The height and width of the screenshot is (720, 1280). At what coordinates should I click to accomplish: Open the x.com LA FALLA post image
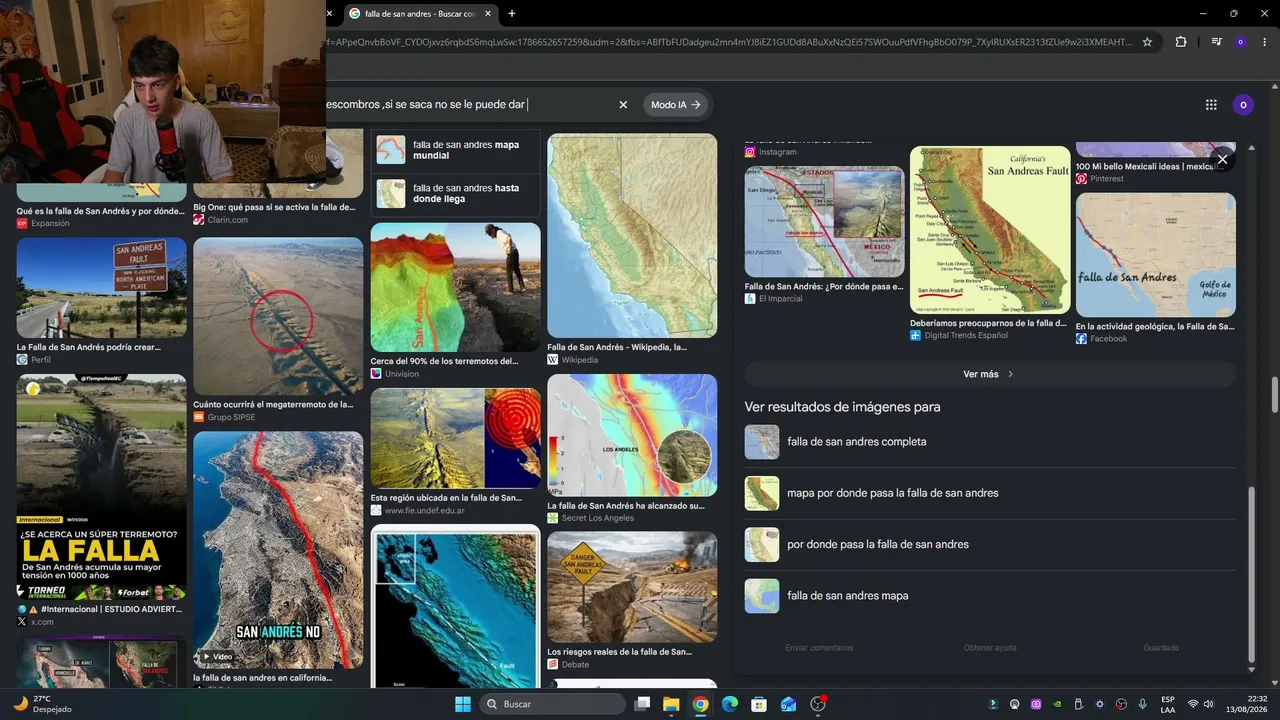(x=101, y=487)
